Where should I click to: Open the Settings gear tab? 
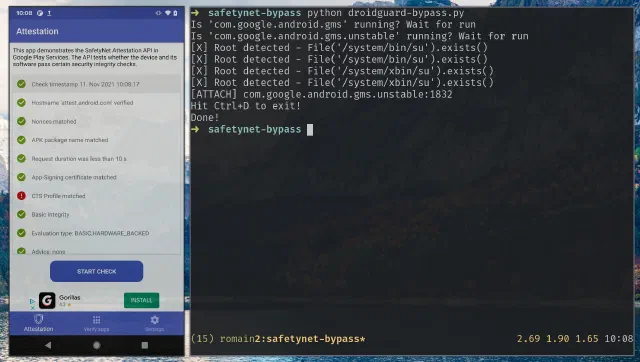[x=154, y=323]
